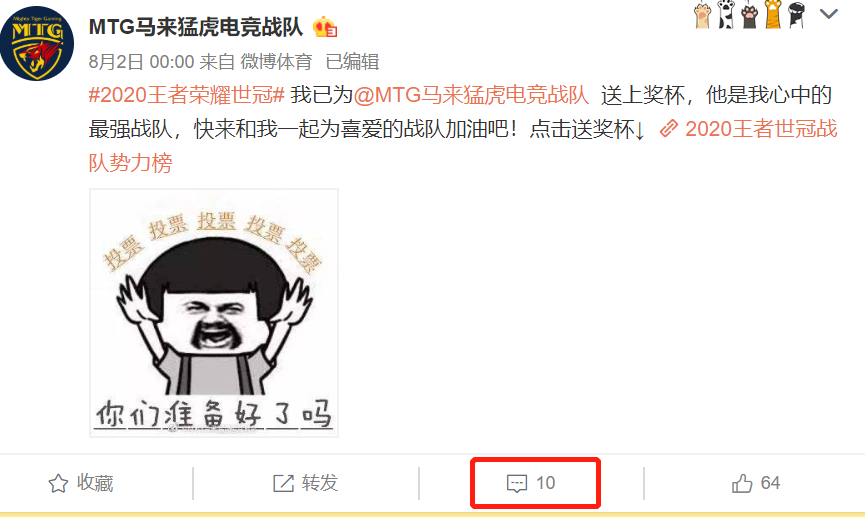This screenshot has width=865, height=517.
Task: Open the #2020王者荣耀世冠# hashtag
Action: [186, 95]
